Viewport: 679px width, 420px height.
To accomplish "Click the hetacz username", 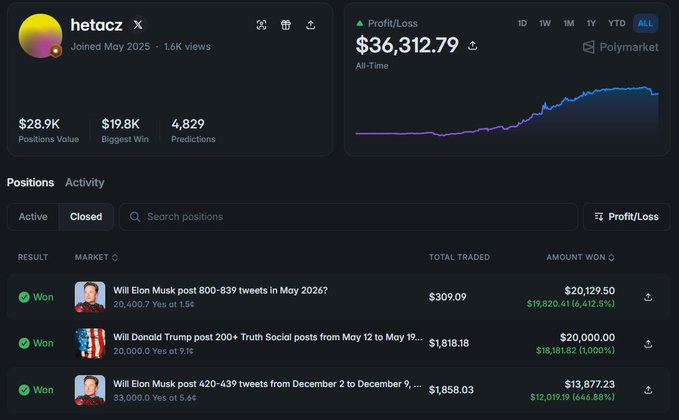I will tap(96, 25).
